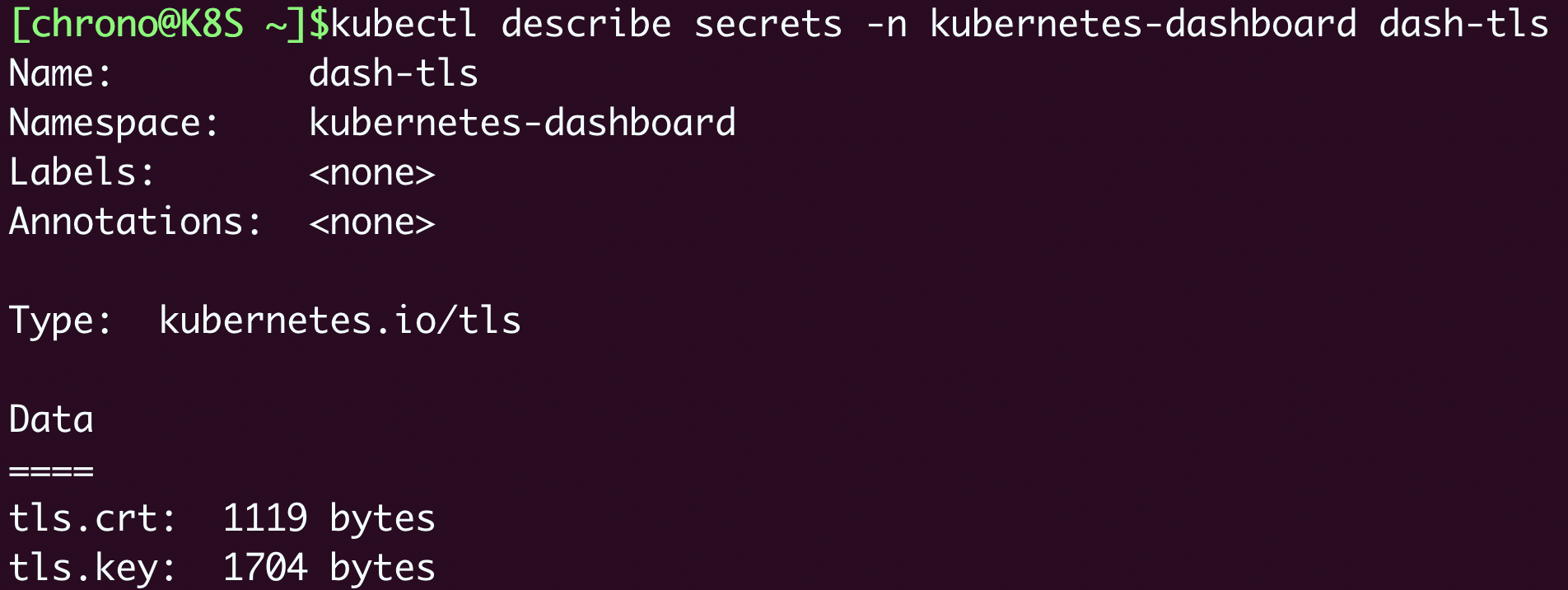This screenshot has width=1568, height=590.
Task: Click the <none> value beside Annotations
Action: [x=371, y=222]
